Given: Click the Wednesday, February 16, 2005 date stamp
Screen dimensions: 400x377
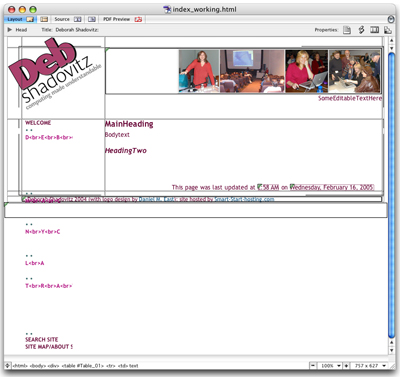Looking at the screenshot, I should coord(332,187).
